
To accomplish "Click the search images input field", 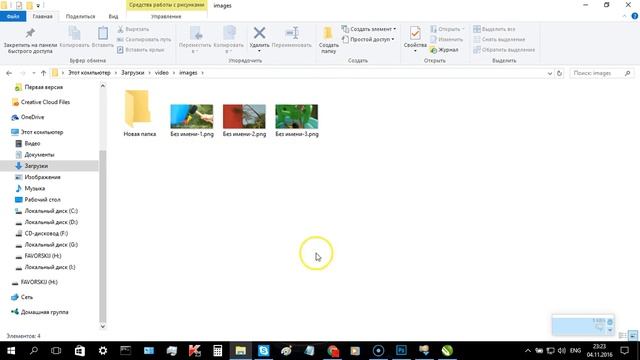I will (x=602, y=73).
